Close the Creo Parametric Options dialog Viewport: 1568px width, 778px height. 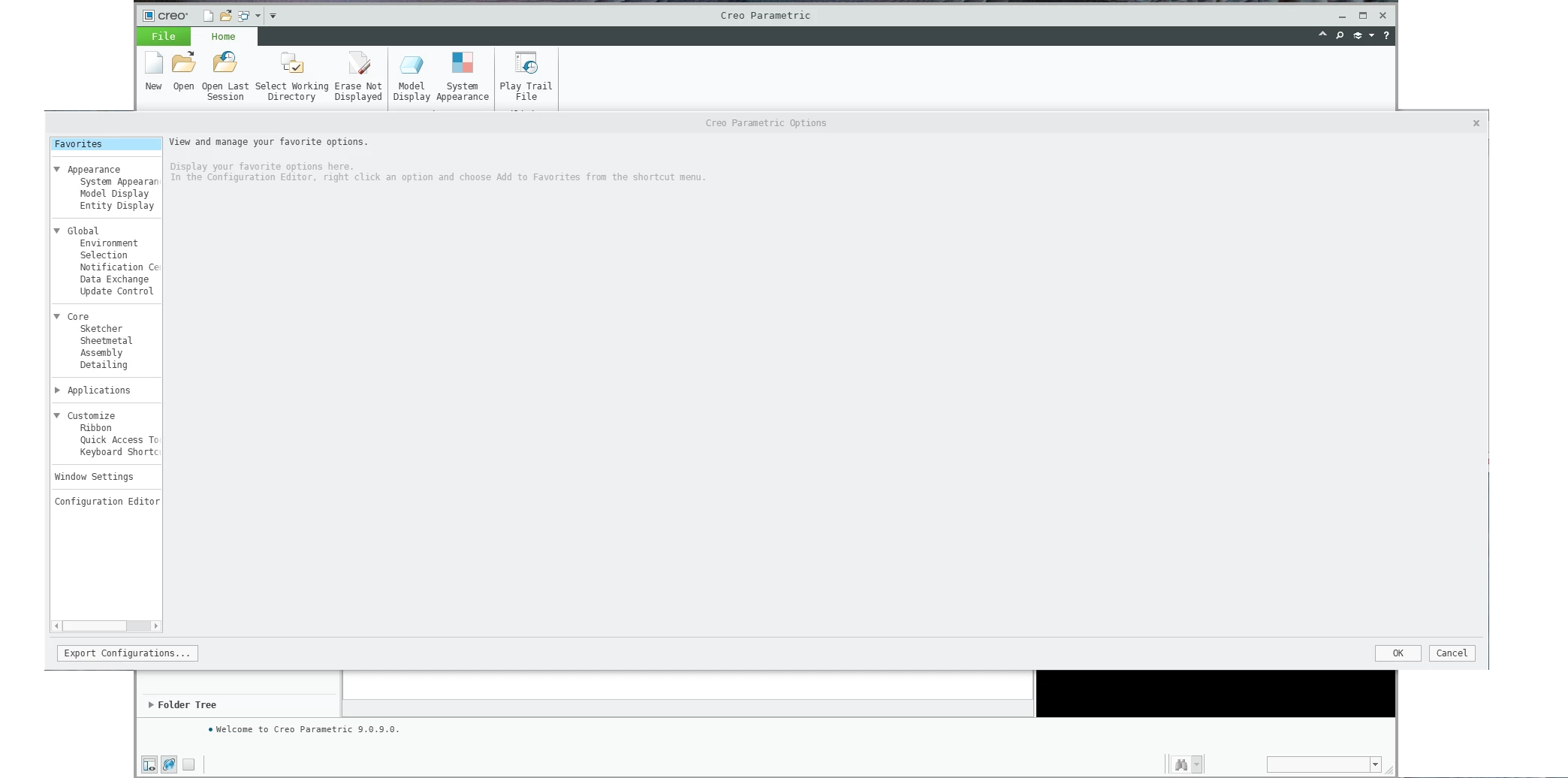pos(1476,123)
